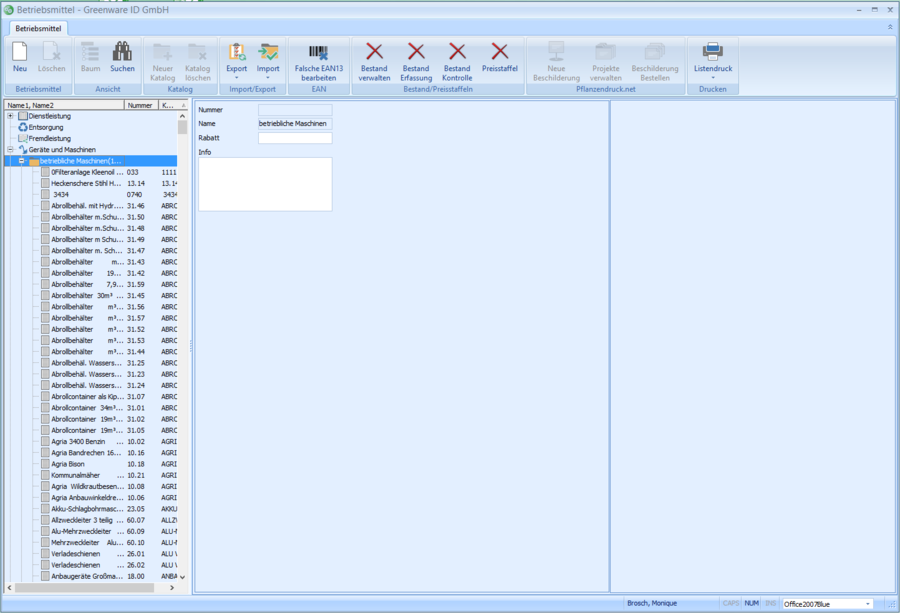This screenshot has height=613, width=900.
Task: Sort by Name1, Name2 column header
Action: coord(64,105)
